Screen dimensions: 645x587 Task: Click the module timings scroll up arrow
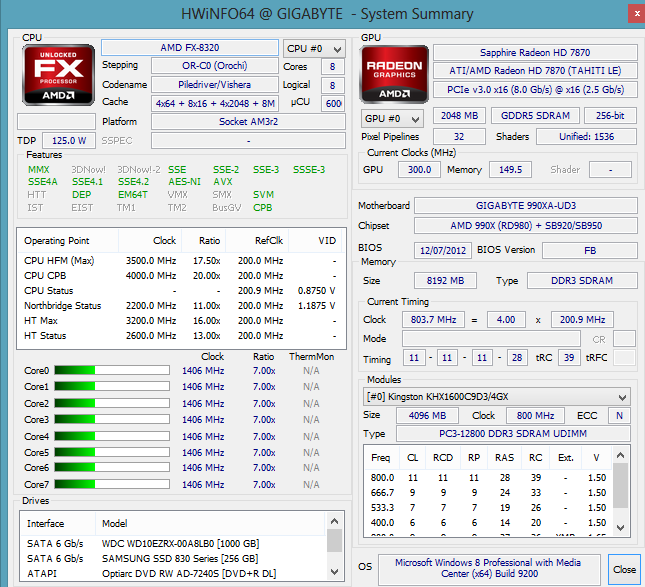click(621, 455)
